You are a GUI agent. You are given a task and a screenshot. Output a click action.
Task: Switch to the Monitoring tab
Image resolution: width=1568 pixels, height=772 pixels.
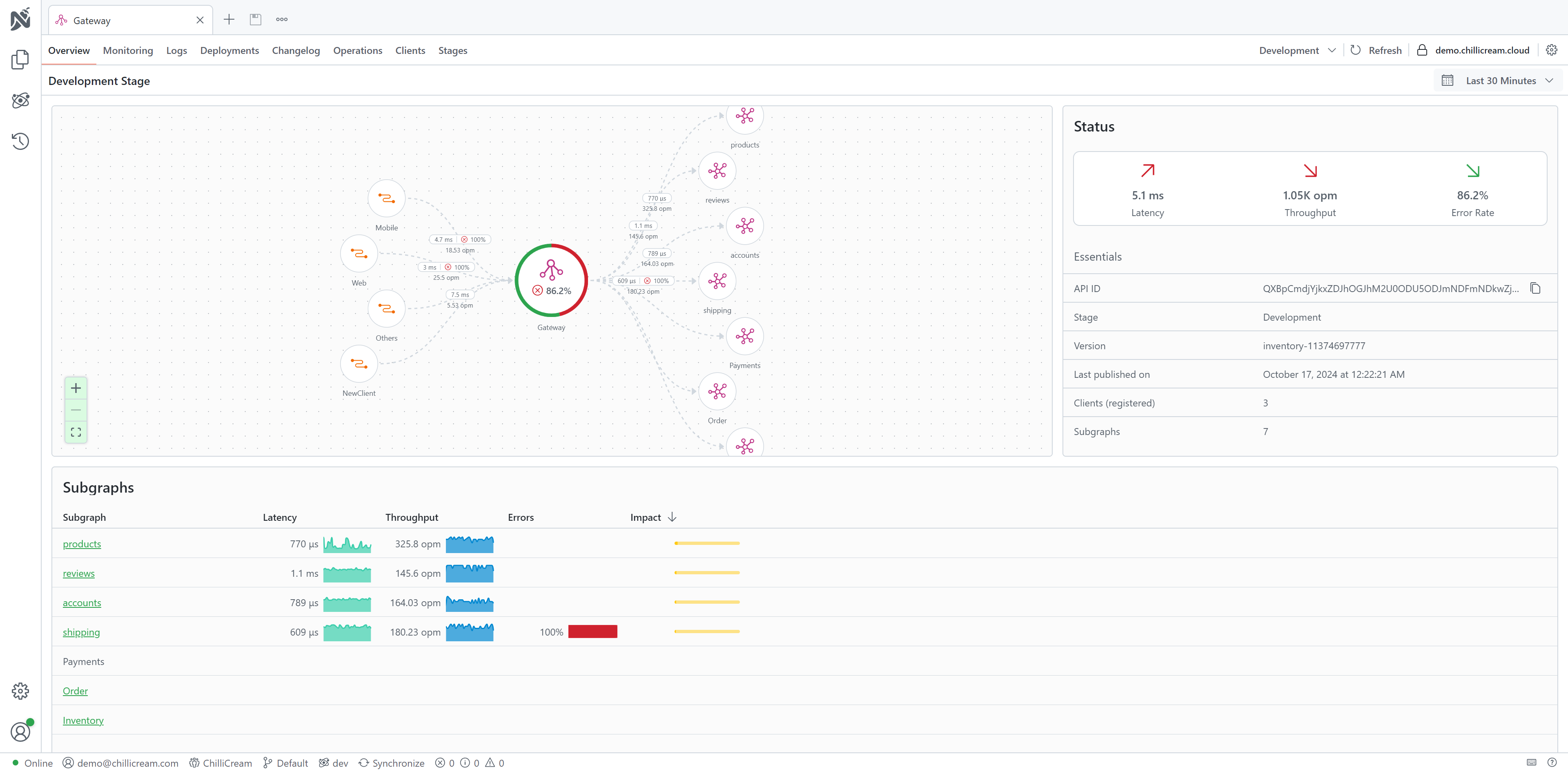[x=128, y=51]
